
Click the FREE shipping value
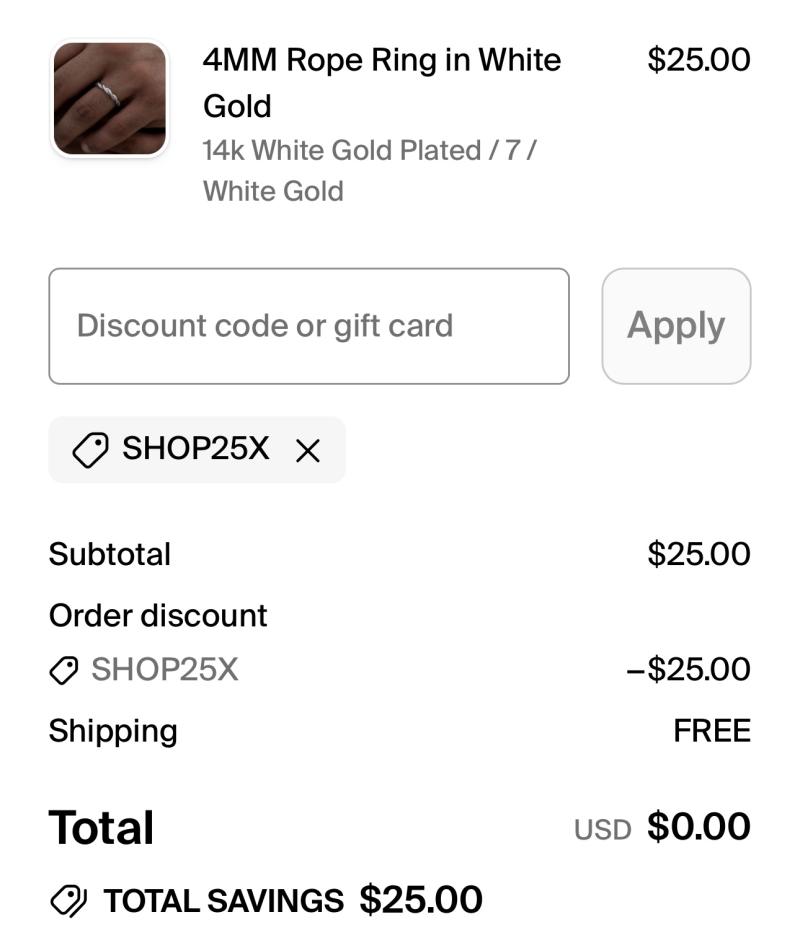coord(711,731)
